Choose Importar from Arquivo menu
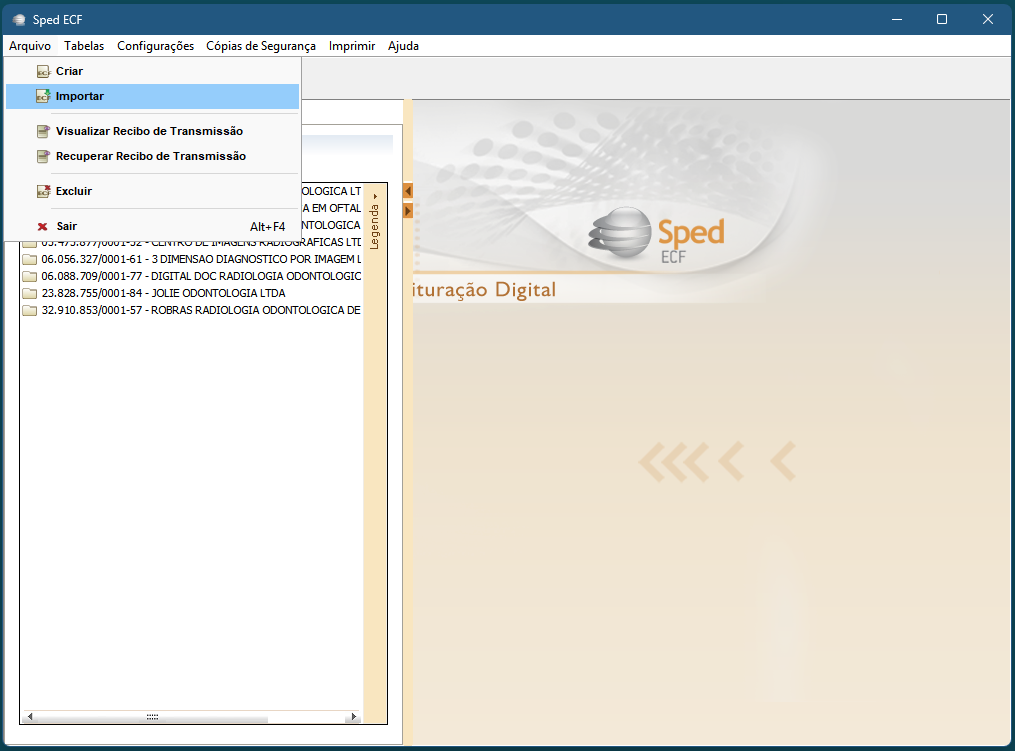 [x=152, y=96]
